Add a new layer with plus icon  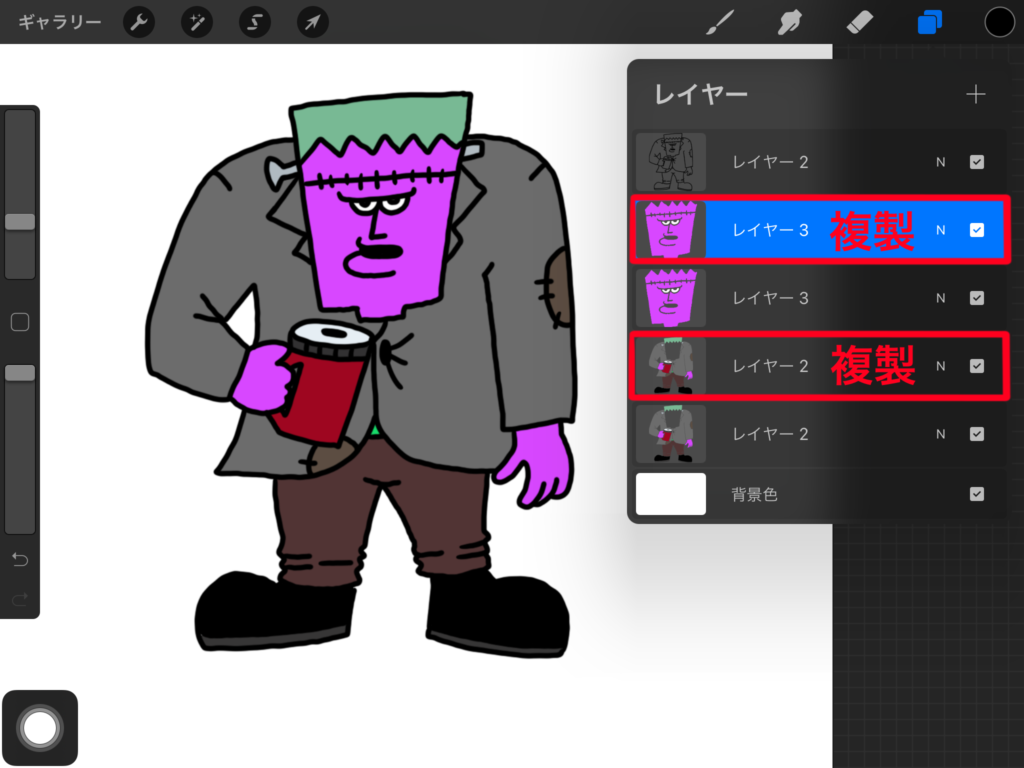click(x=976, y=94)
